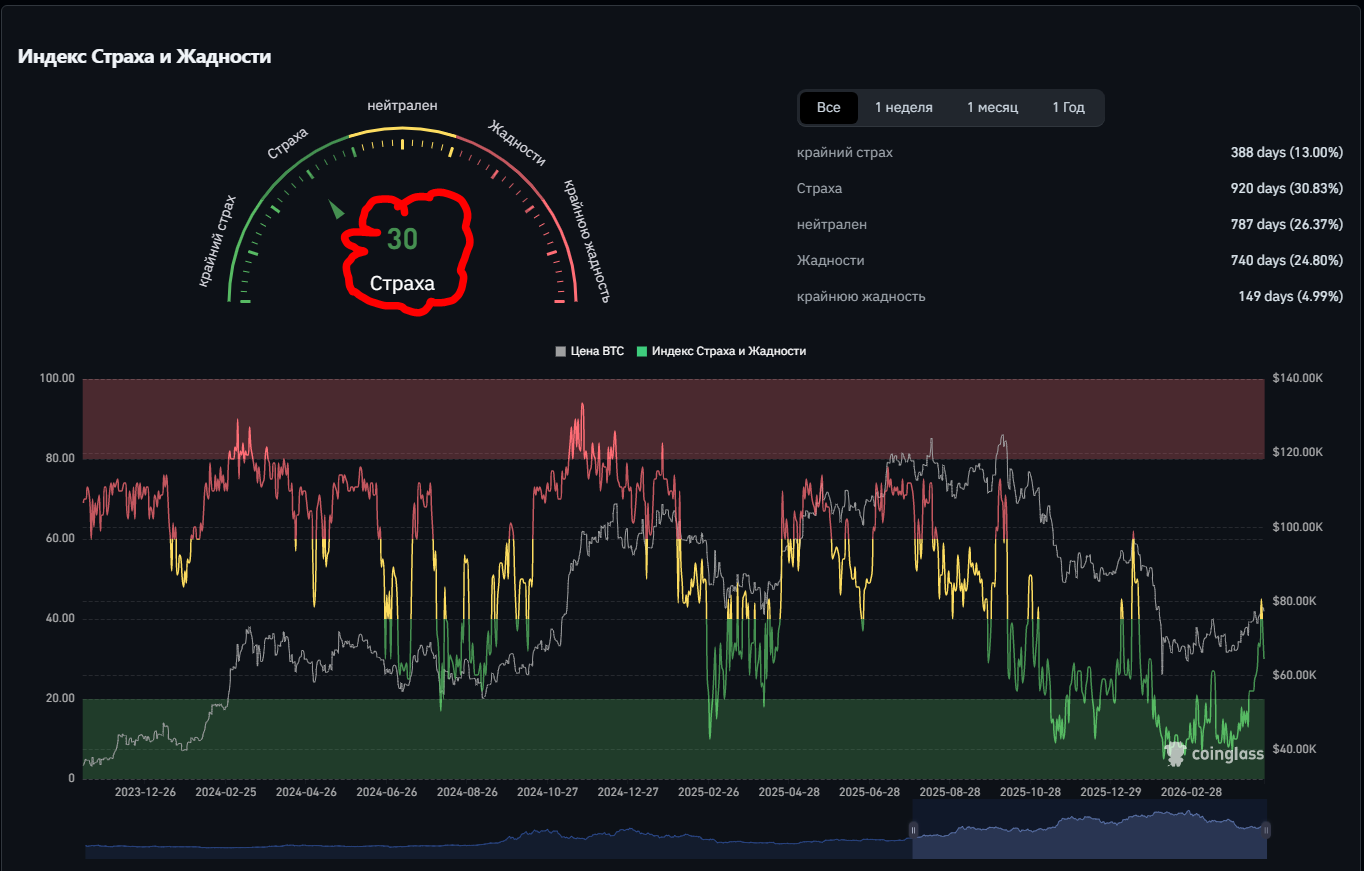Click right axis price "$140.00K"
The width and height of the screenshot is (1364, 871).
(x=1298, y=379)
